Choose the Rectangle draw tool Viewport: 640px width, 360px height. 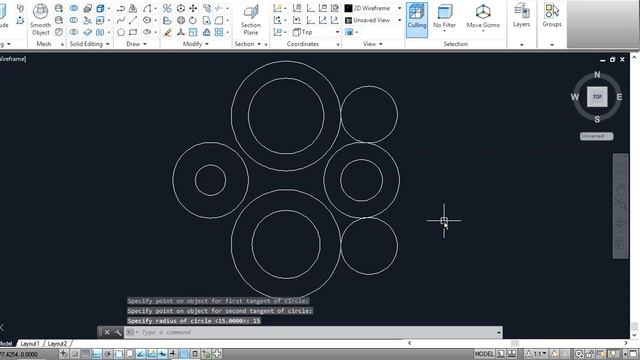pyautogui.click(x=133, y=32)
